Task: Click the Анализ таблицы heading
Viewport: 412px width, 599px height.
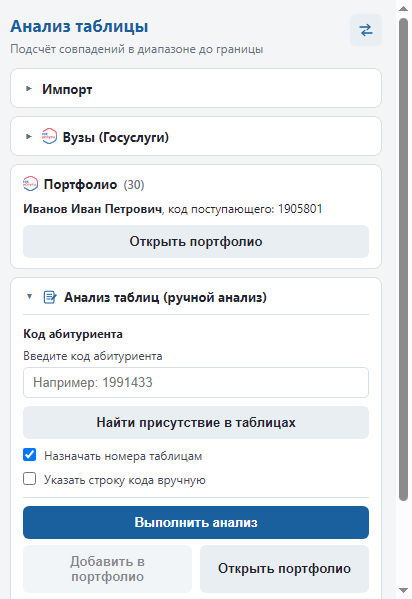Action: point(79,27)
